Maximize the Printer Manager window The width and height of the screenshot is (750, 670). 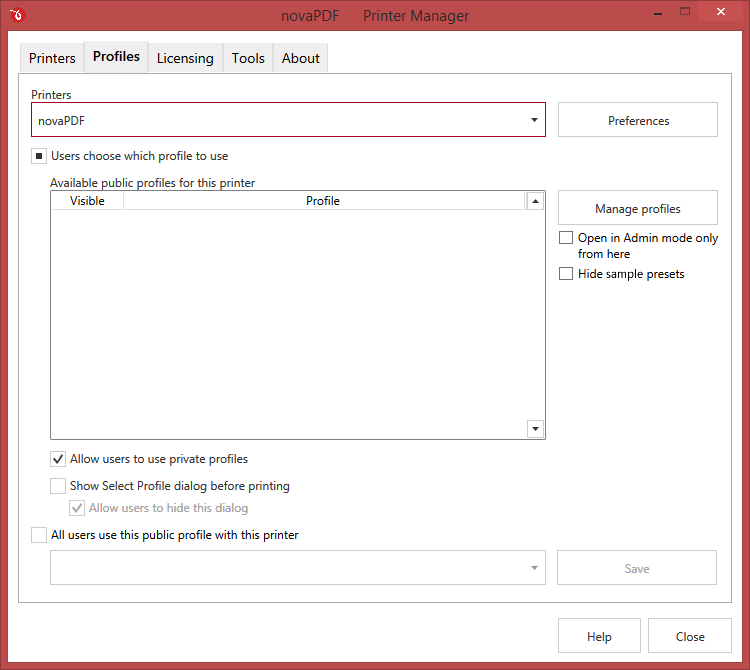(x=685, y=11)
